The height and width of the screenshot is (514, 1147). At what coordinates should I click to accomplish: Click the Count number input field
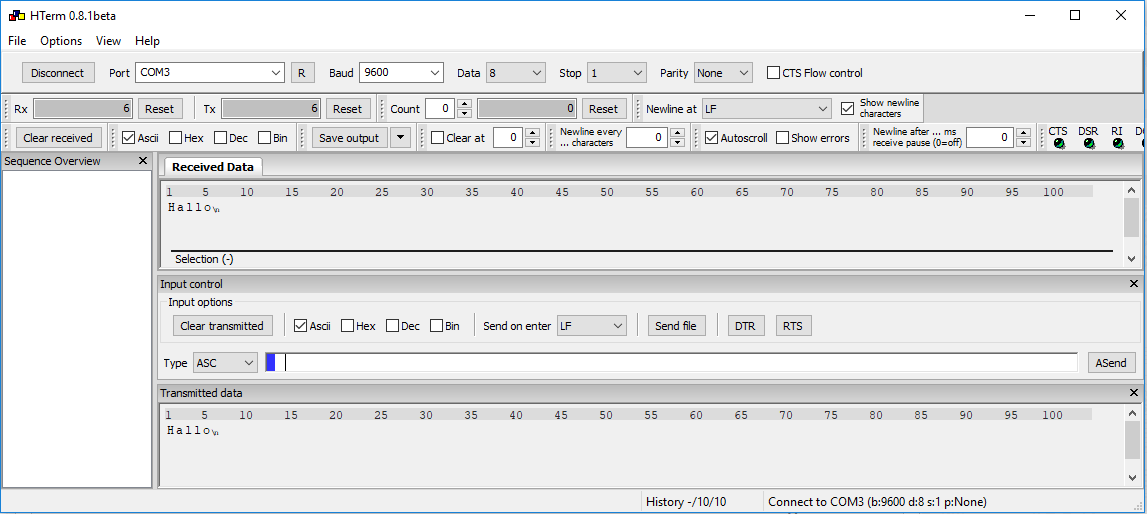click(x=440, y=109)
